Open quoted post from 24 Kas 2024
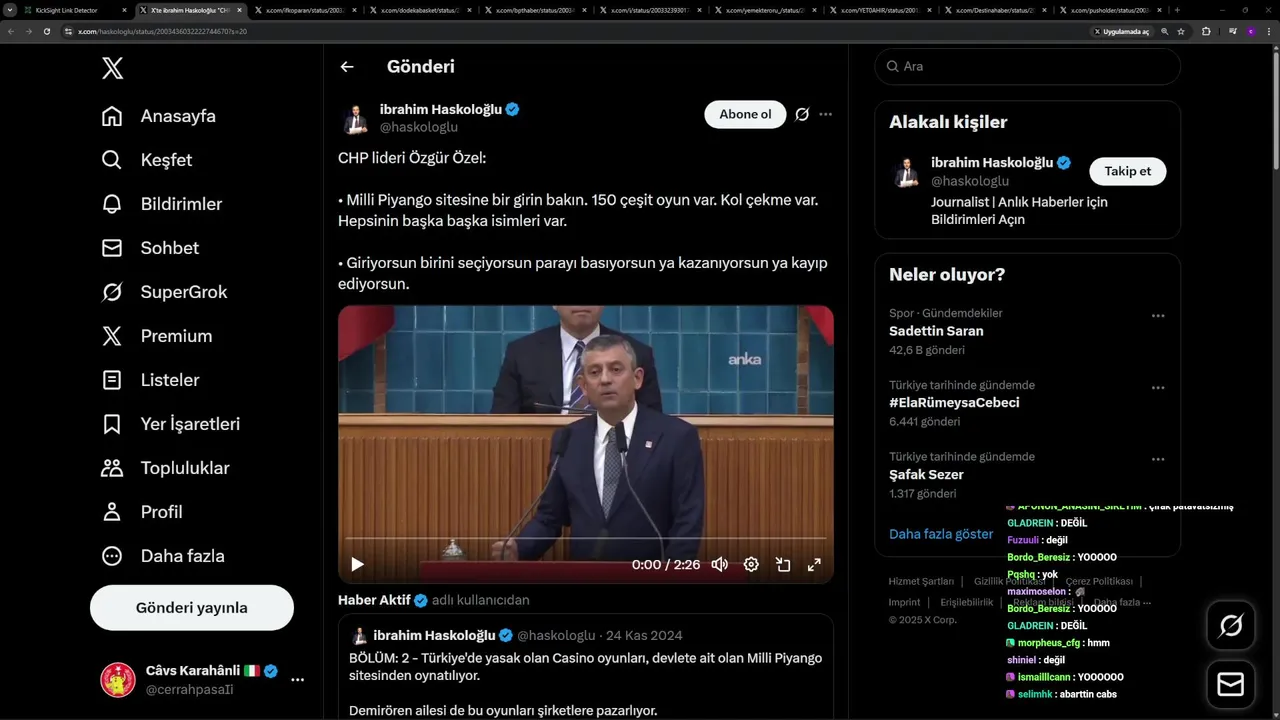1280x720 pixels. coord(586,667)
